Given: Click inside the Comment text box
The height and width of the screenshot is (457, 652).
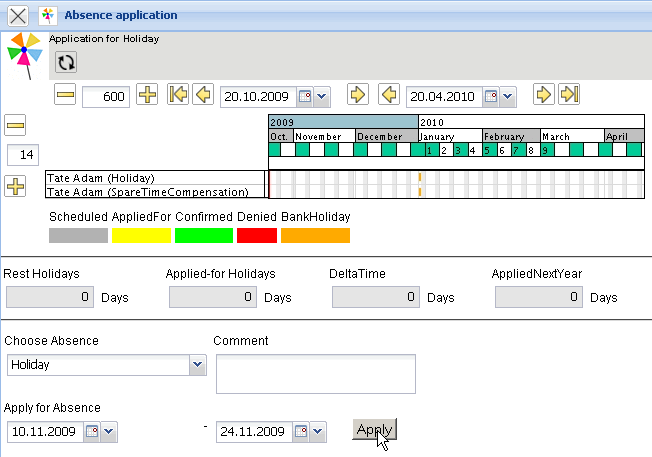Looking at the screenshot, I should coord(315,374).
